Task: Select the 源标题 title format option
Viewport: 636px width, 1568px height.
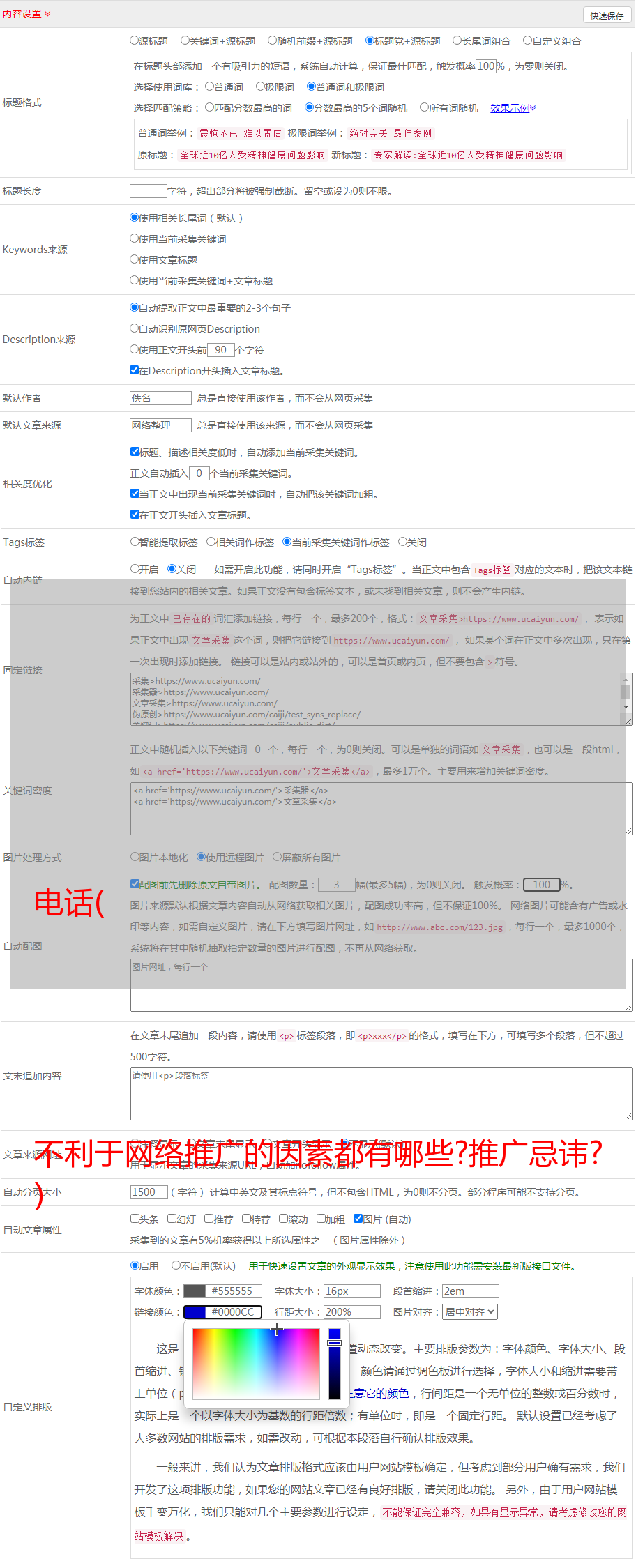Action: (x=135, y=41)
